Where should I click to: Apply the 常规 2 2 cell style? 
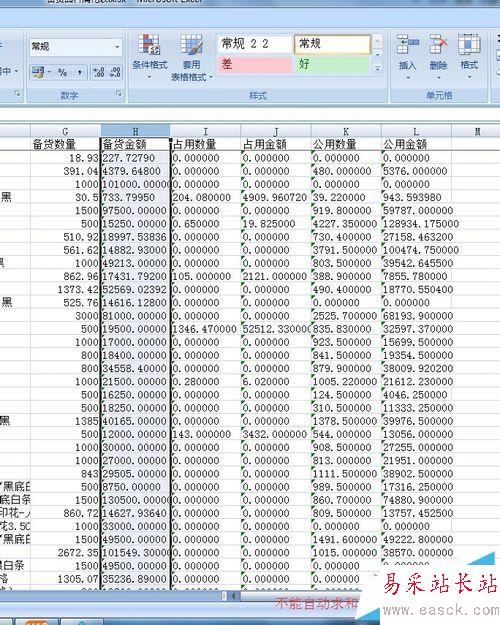(x=254, y=44)
